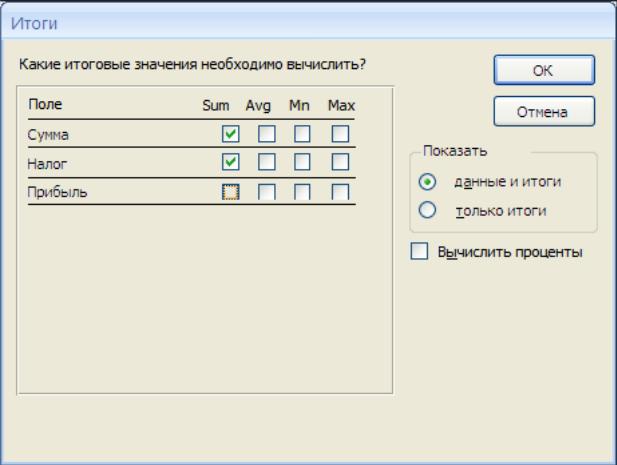Screen dimensions: 617x465
Task: Select the 'только итоги' radio option
Action: coord(427,210)
